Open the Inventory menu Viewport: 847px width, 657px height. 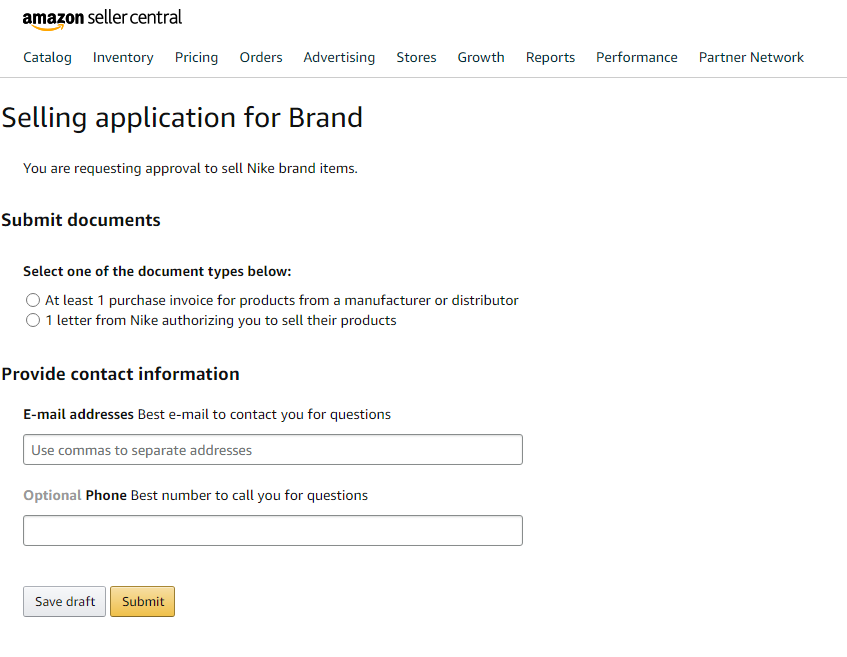click(123, 58)
